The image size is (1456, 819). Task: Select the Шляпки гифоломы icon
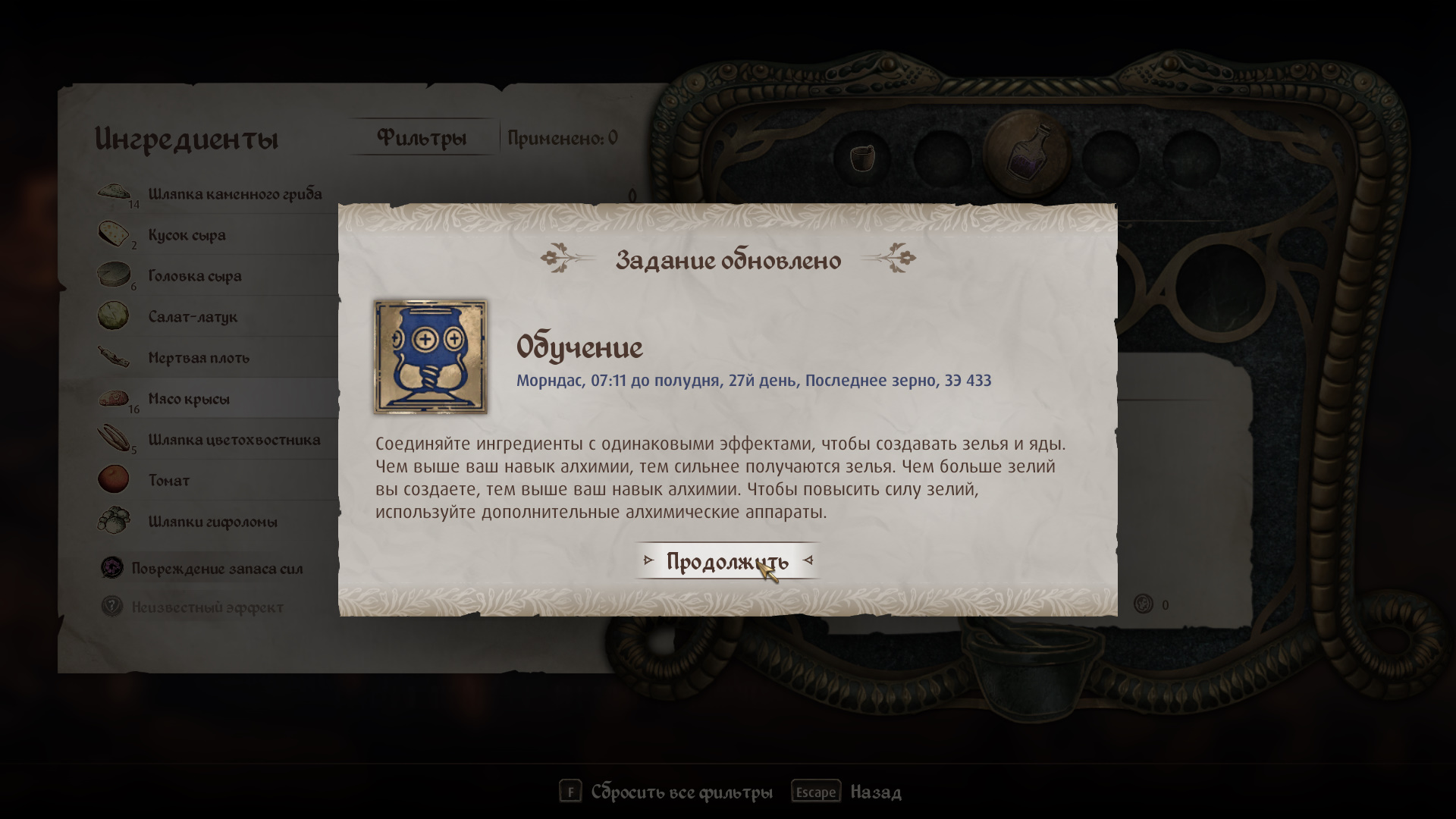coord(114,521)
